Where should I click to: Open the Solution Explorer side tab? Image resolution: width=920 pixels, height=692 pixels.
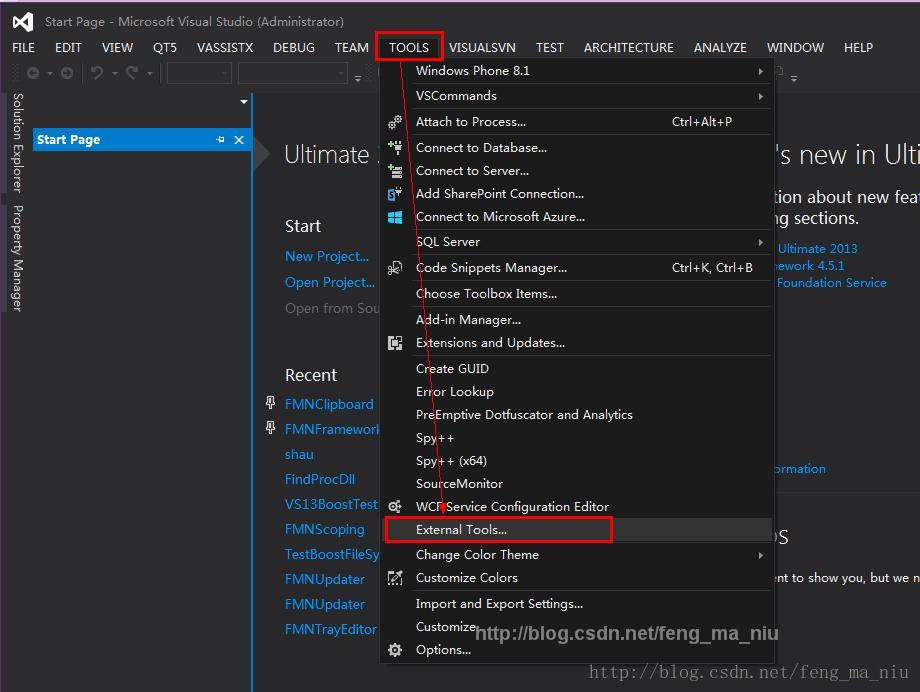pyautogui.click(x=18, y=143)
